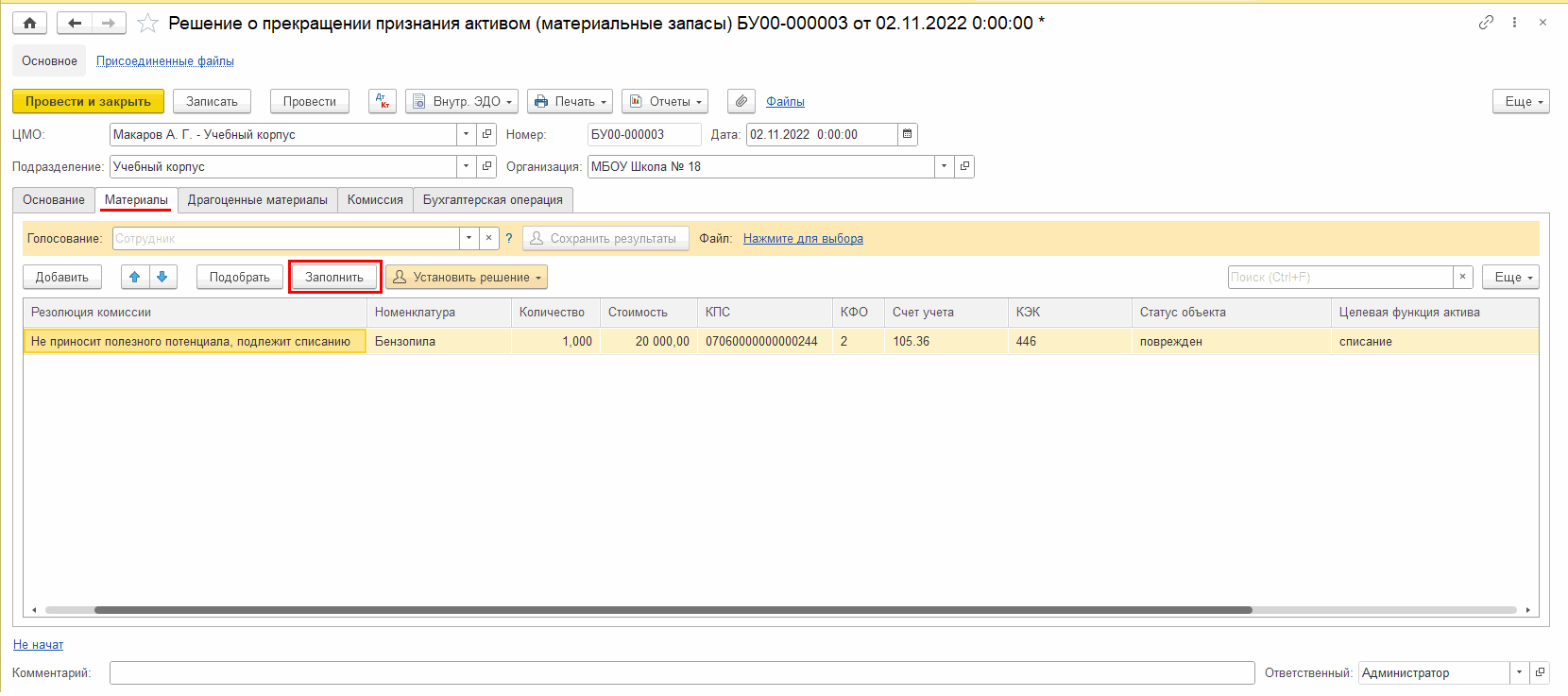The image size is (1568, 696).
Task: Open the Файлы link
Action: tap(785, 101)
